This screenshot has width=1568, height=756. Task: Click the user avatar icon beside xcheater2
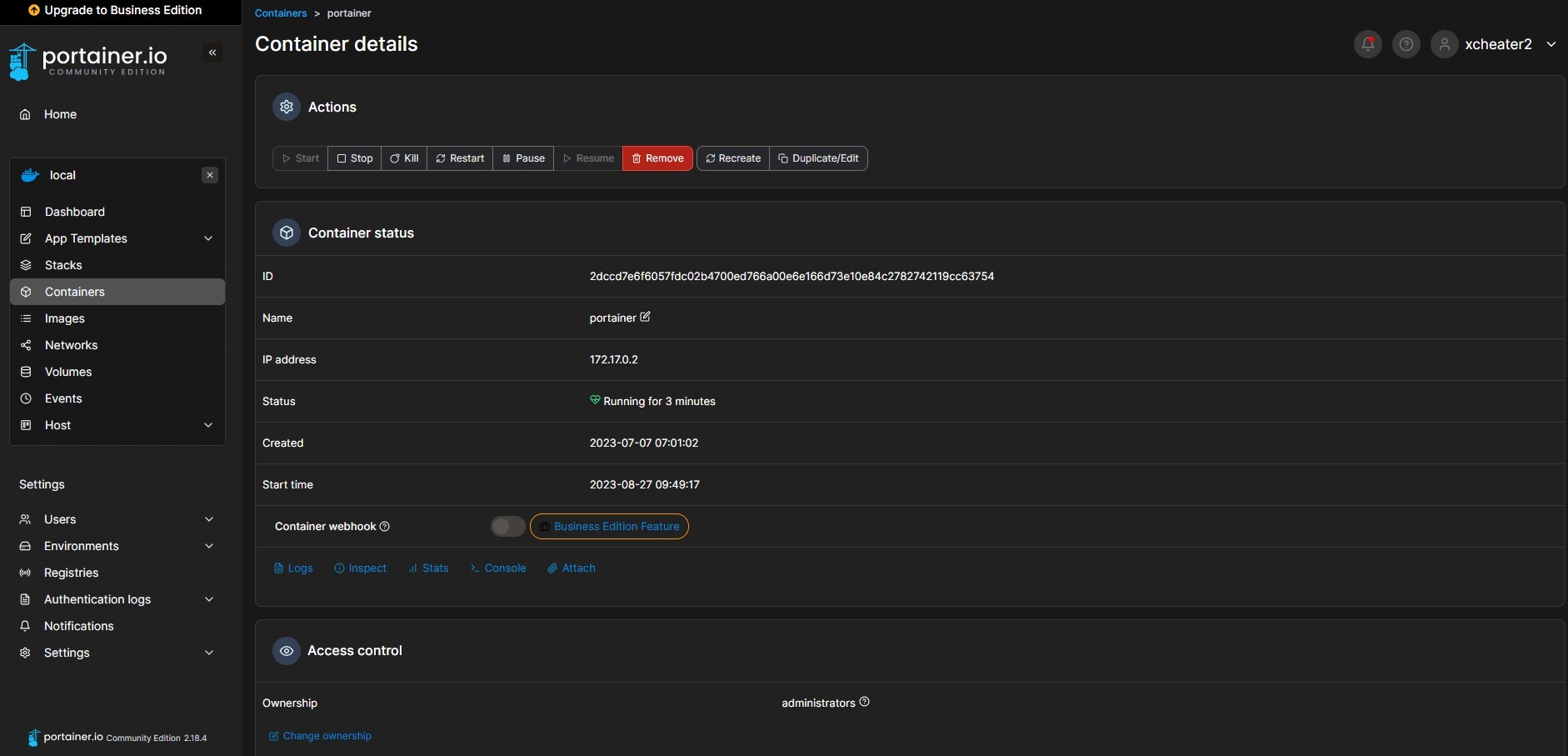1445,44
